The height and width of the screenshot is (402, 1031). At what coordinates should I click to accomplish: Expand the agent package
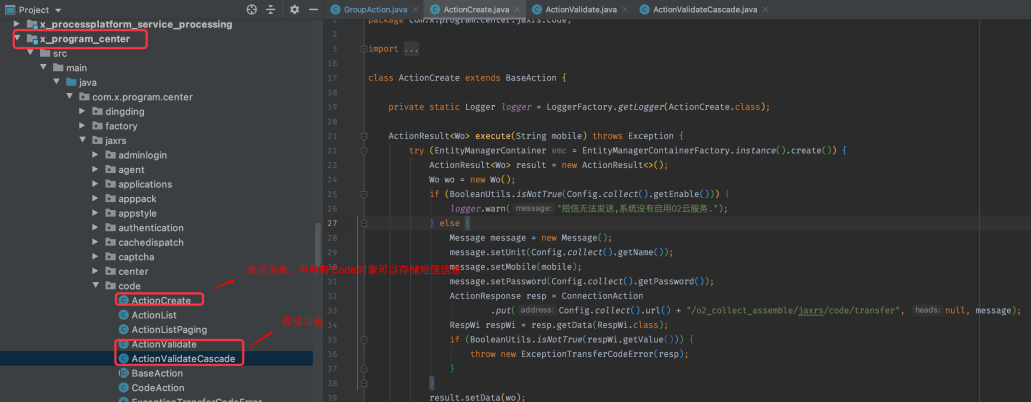click(96, 170)
